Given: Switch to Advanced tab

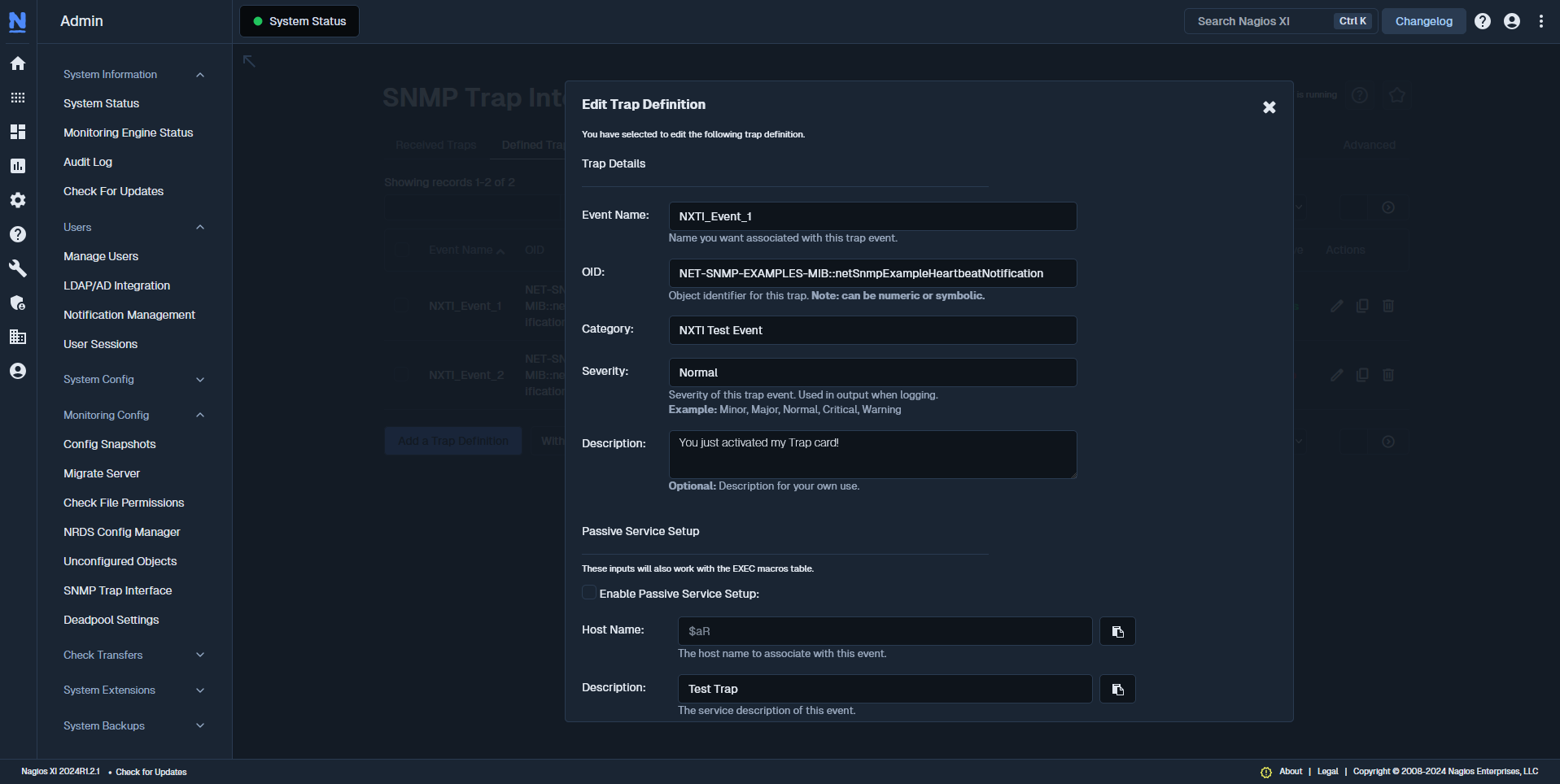Looking at the screenshot, I should coord(1369,145).
